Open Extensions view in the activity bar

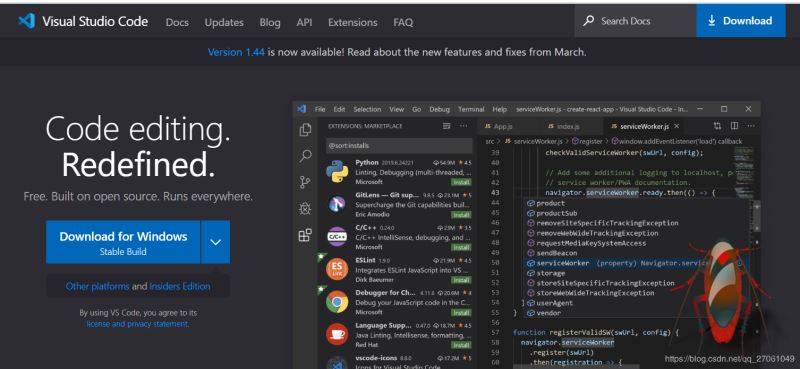pos(305,235)
